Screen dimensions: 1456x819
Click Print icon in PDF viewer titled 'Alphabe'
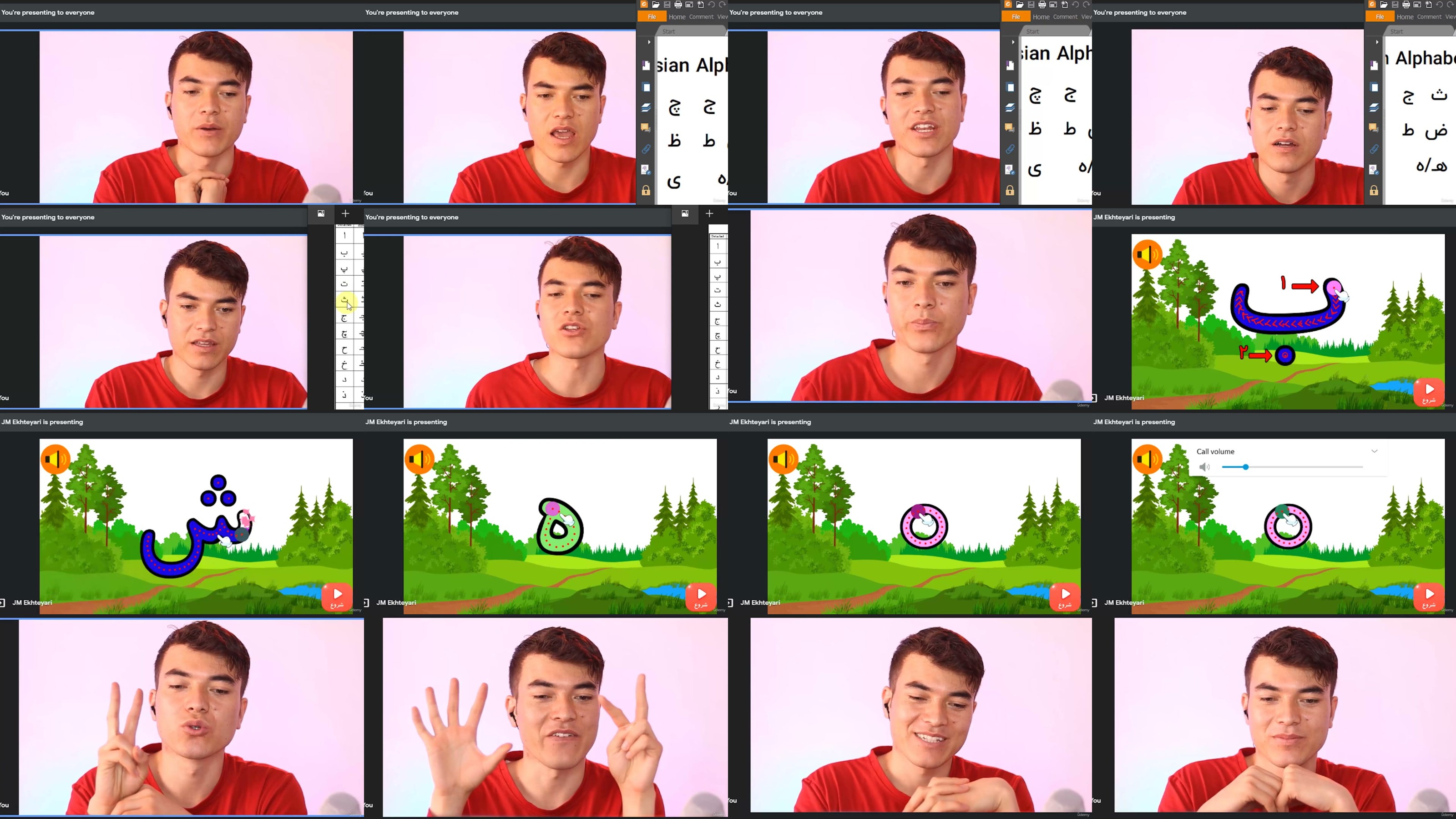click(x=1405, y=5)
